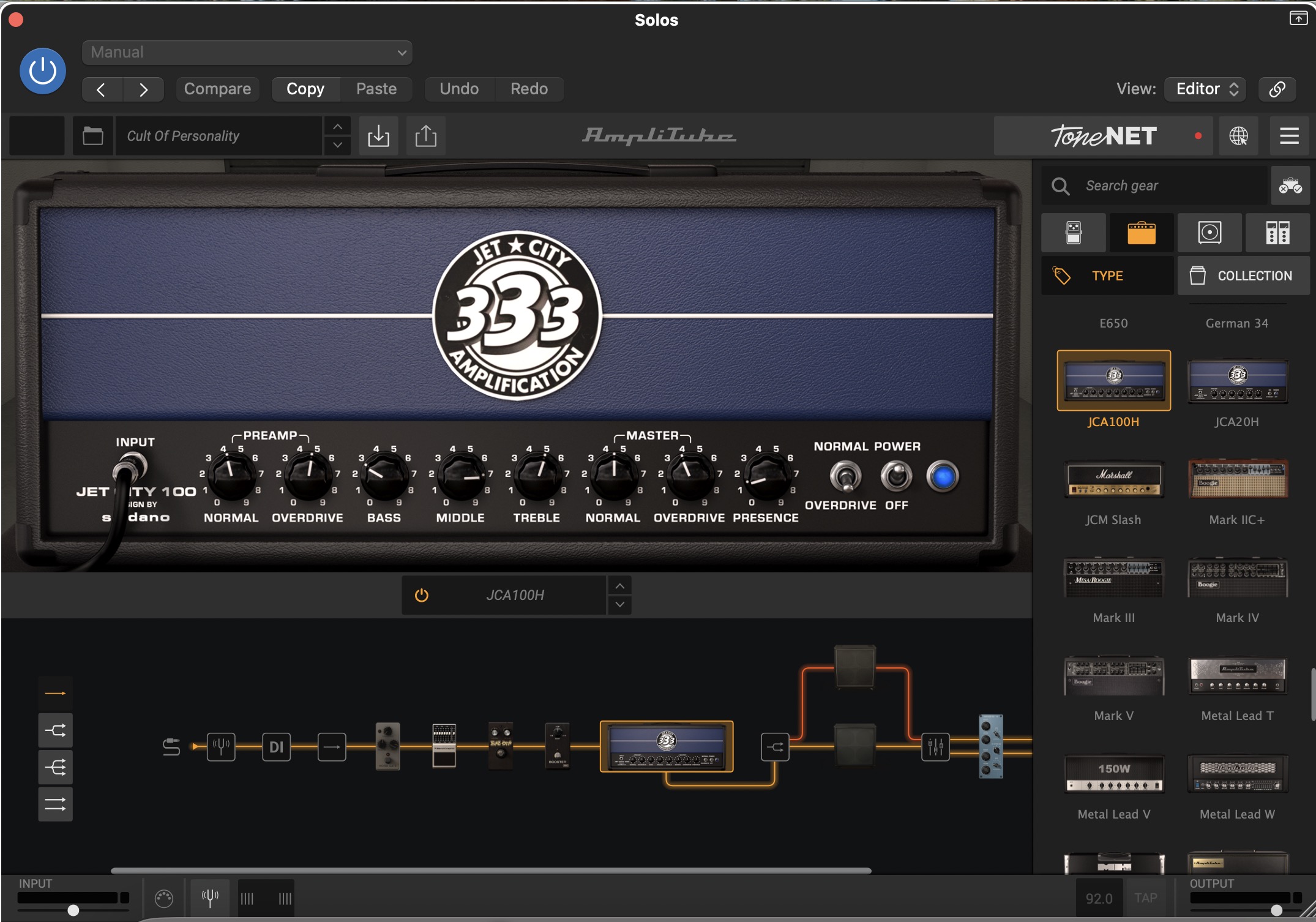Select the TYPE filter tab
Screen dimensions: 1316x922
(1108, 276)
